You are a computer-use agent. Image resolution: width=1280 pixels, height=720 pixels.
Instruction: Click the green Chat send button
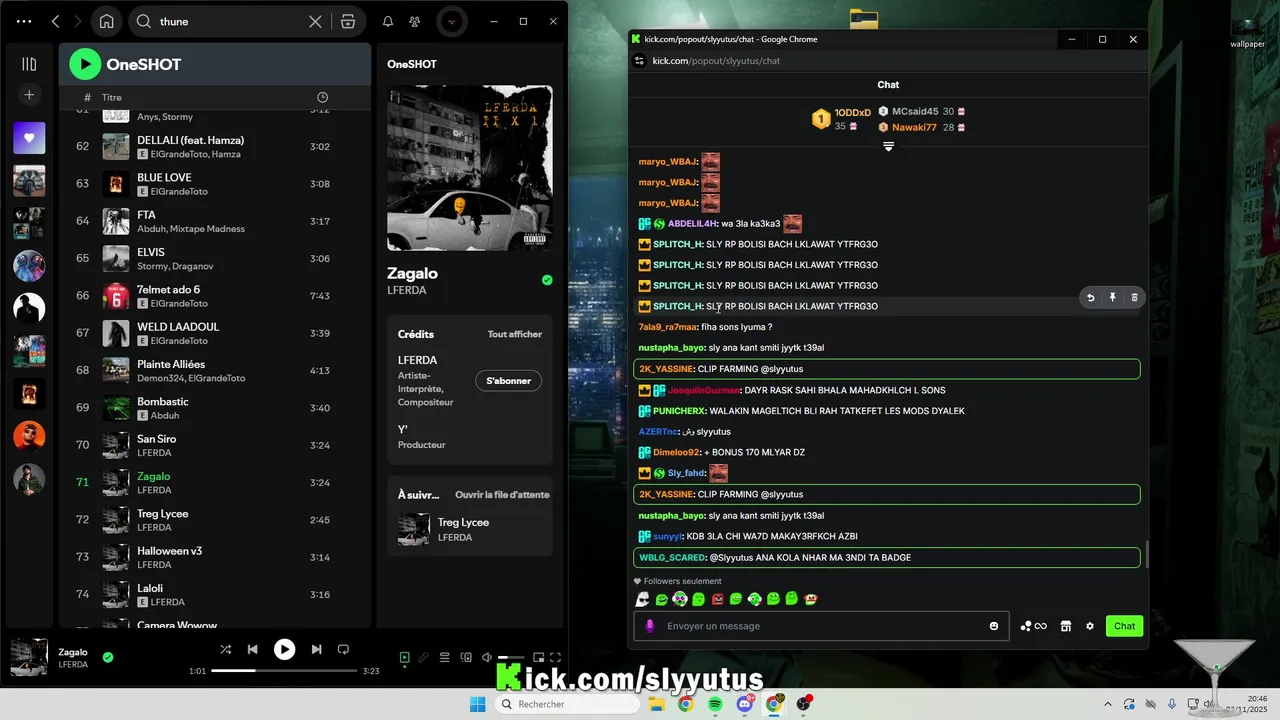(1125, 626)
